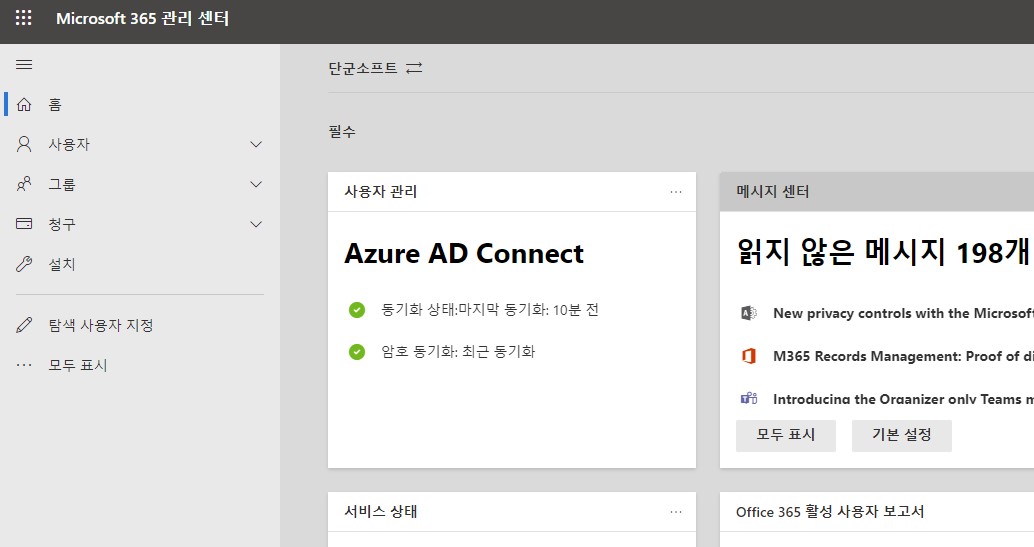This screenshot has width=1034, height=547.
Task: Click the 탐색 사용자 지정 pencil icon
Action: tap(24, 325)
